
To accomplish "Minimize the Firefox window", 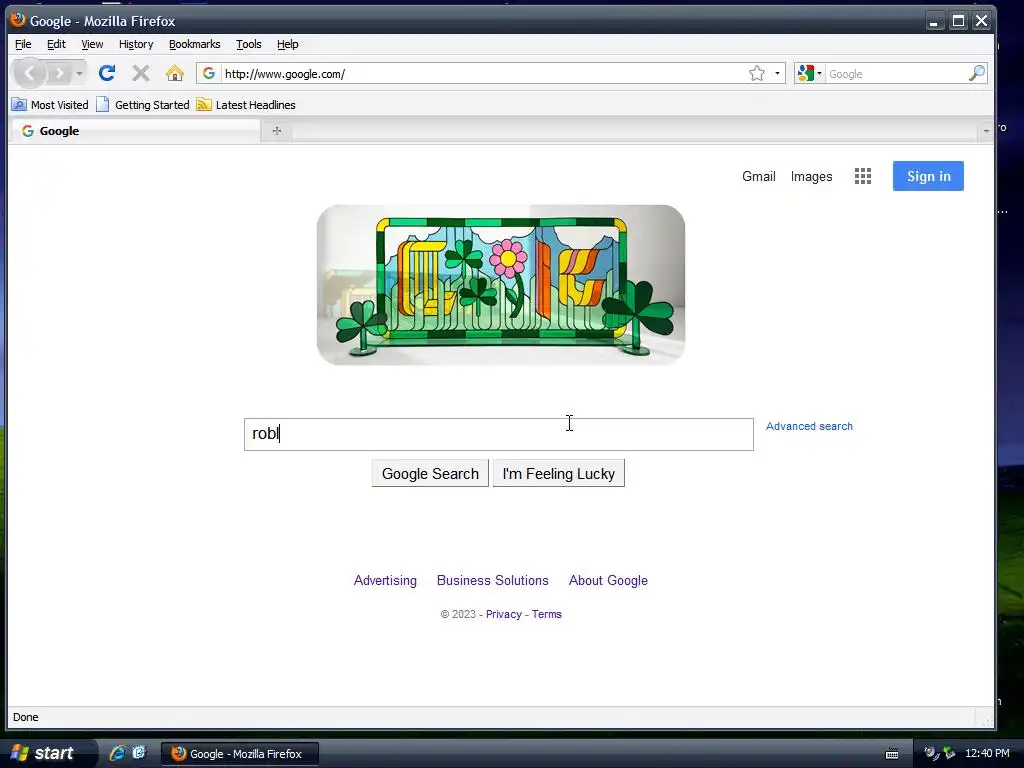I will click(x=934, y=21).
